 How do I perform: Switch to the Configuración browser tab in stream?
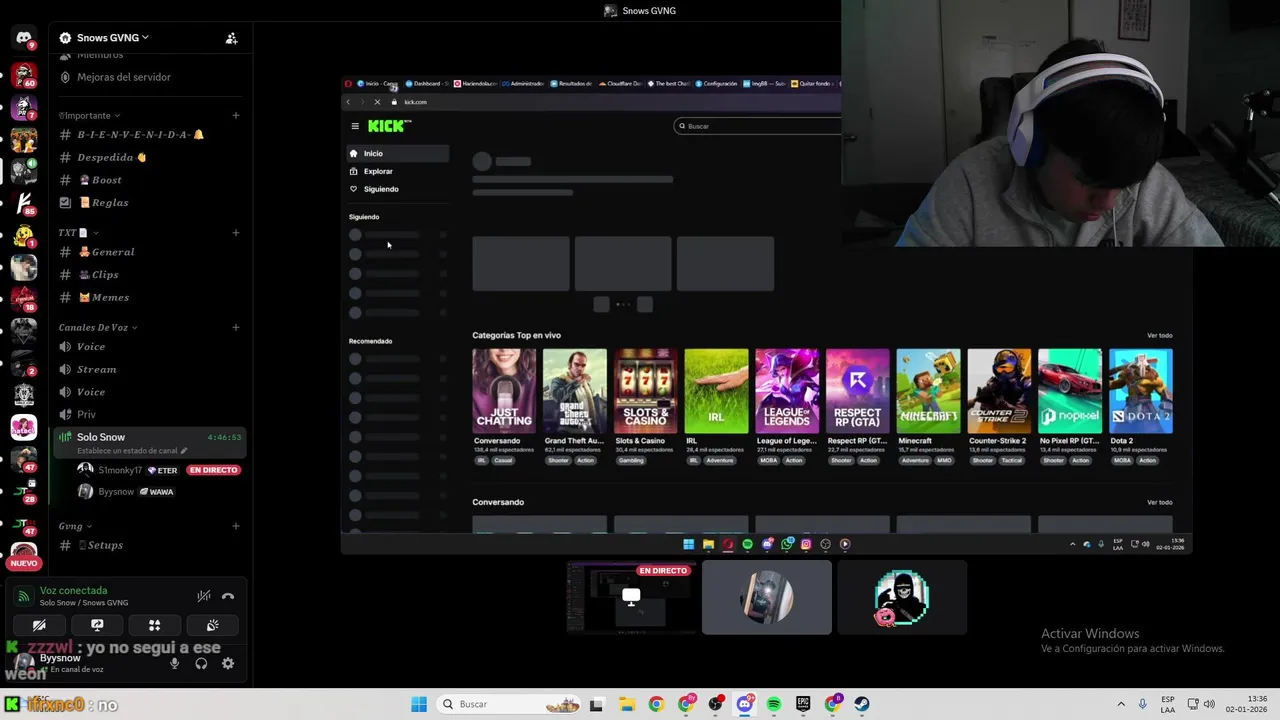click(717, 84)
